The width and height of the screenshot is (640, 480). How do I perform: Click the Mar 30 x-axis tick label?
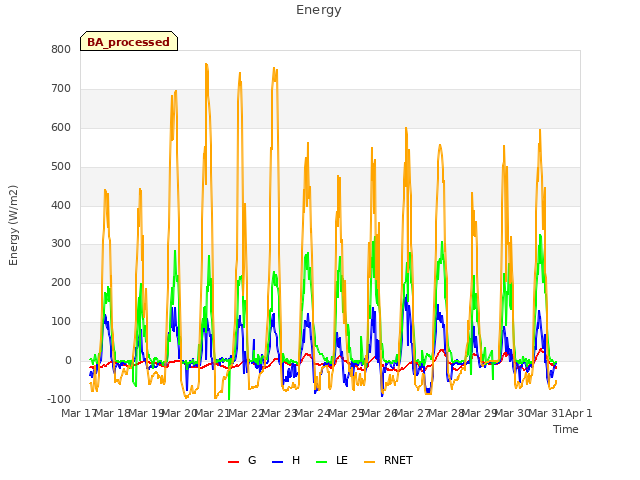click(x=512, y=413)
